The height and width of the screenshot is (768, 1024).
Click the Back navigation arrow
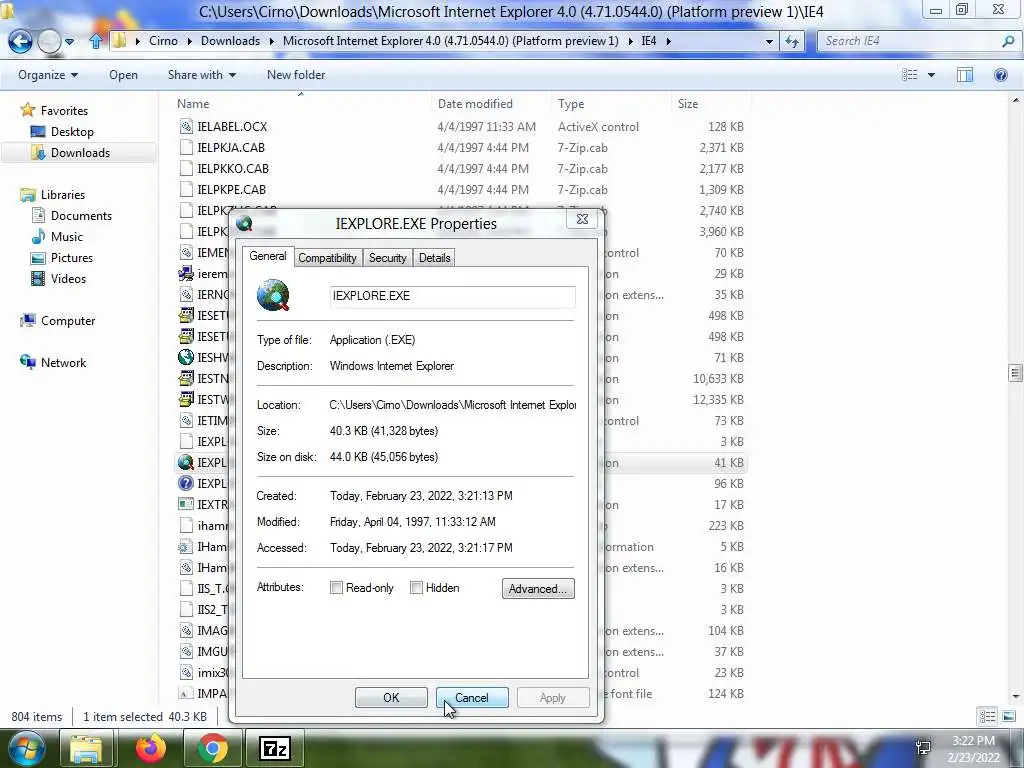tap(20, 41)
